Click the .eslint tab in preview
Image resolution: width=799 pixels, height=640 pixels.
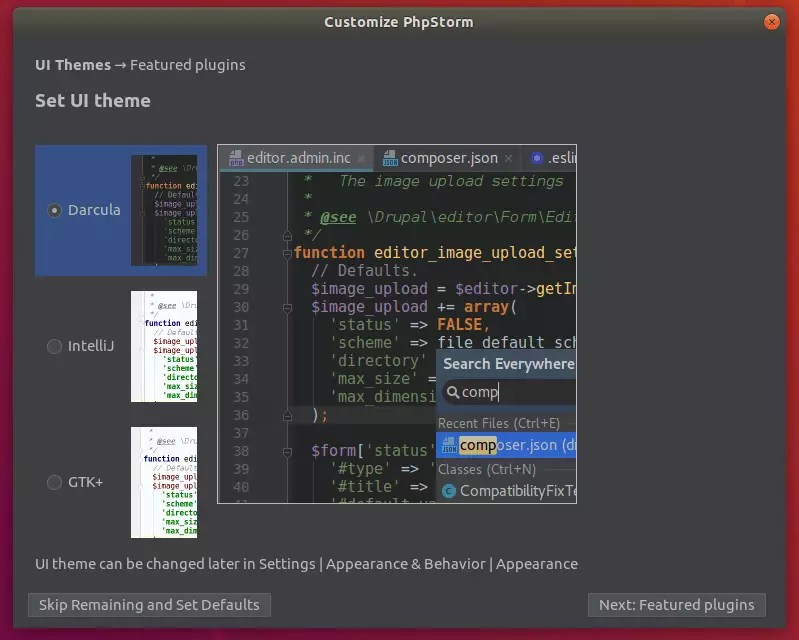tap(550, 158)
